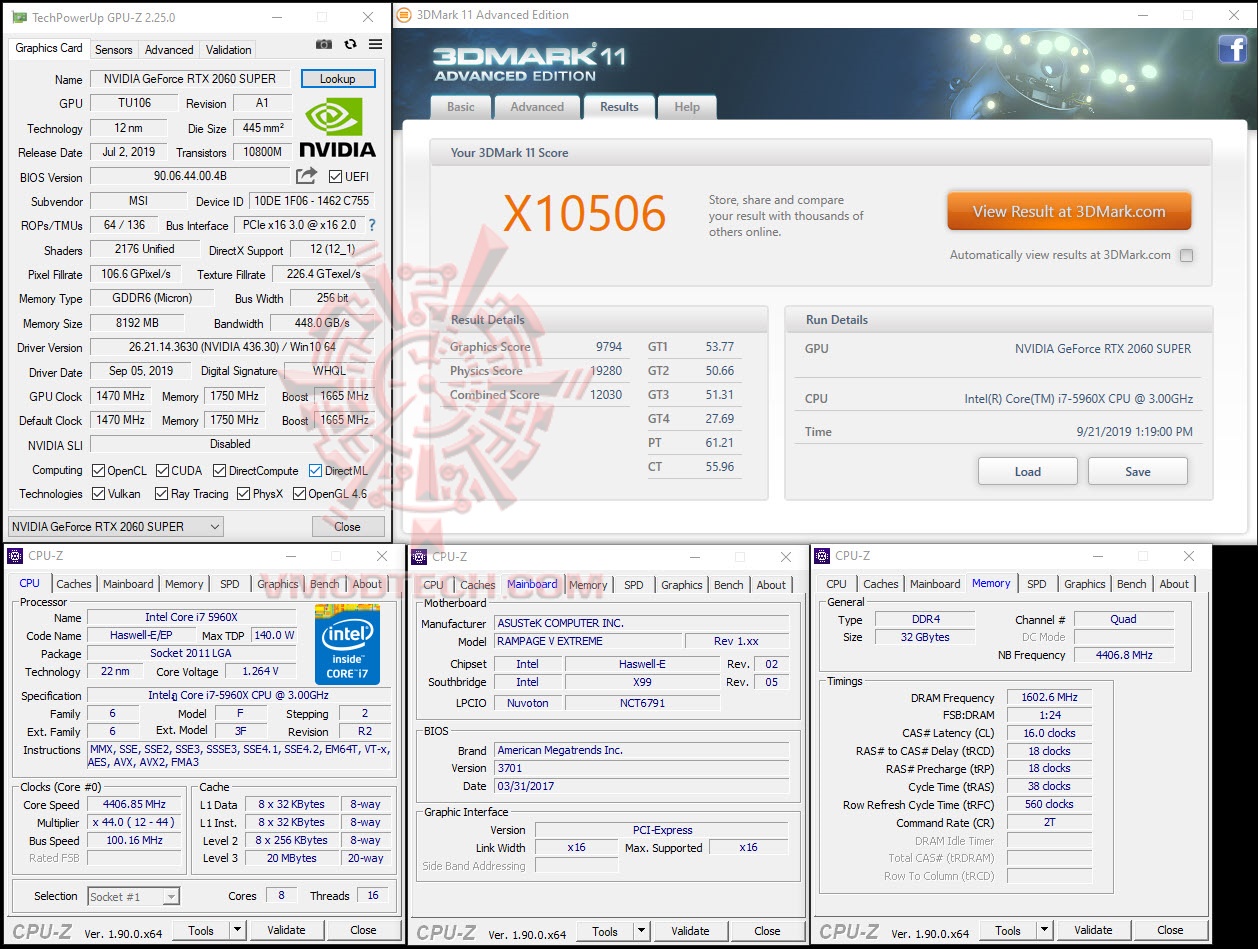Click the BIOS version share/export icon

307,176
